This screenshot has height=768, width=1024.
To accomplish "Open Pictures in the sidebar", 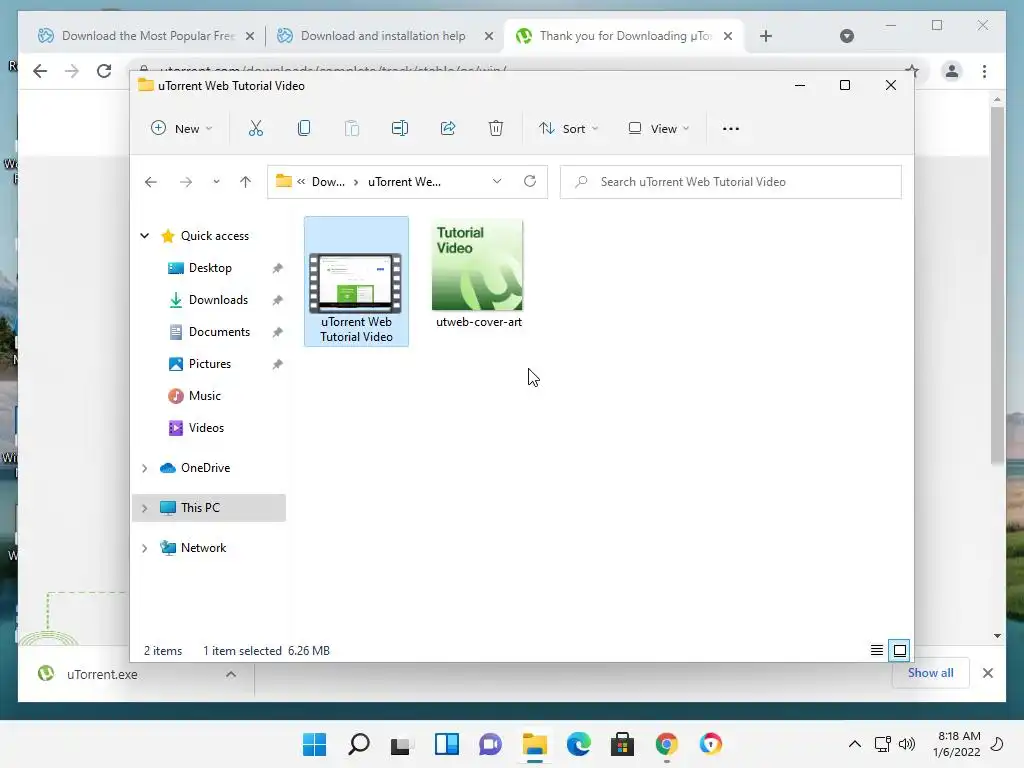I will click(210, 364).
